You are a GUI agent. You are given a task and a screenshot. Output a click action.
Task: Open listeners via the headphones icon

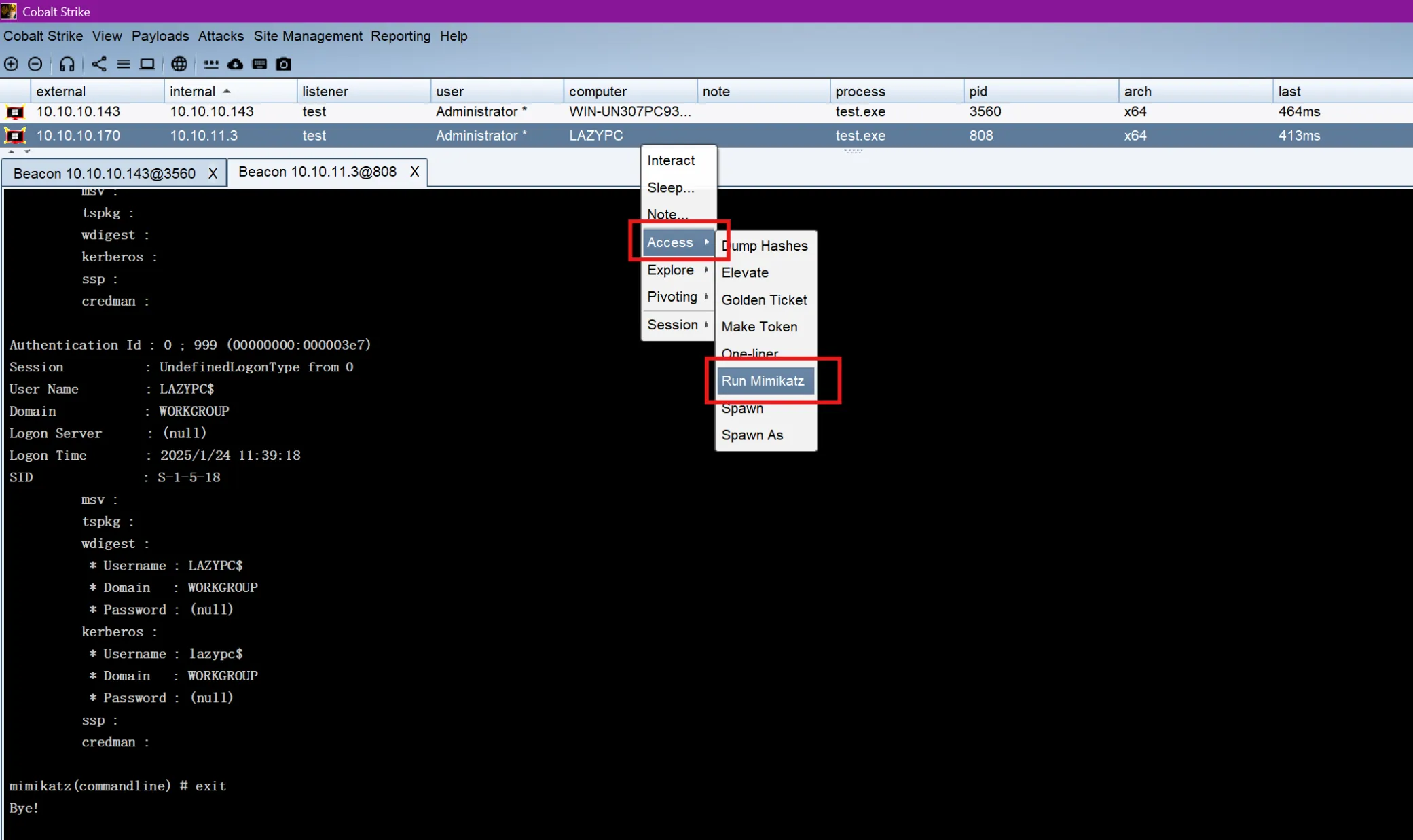pyautogui.click(x=67, y=64)
